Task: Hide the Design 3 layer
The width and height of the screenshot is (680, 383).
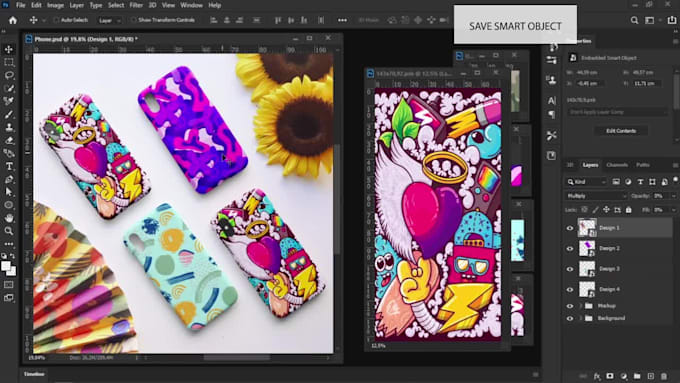Action: pyautogui.click(x=570, y=269)
